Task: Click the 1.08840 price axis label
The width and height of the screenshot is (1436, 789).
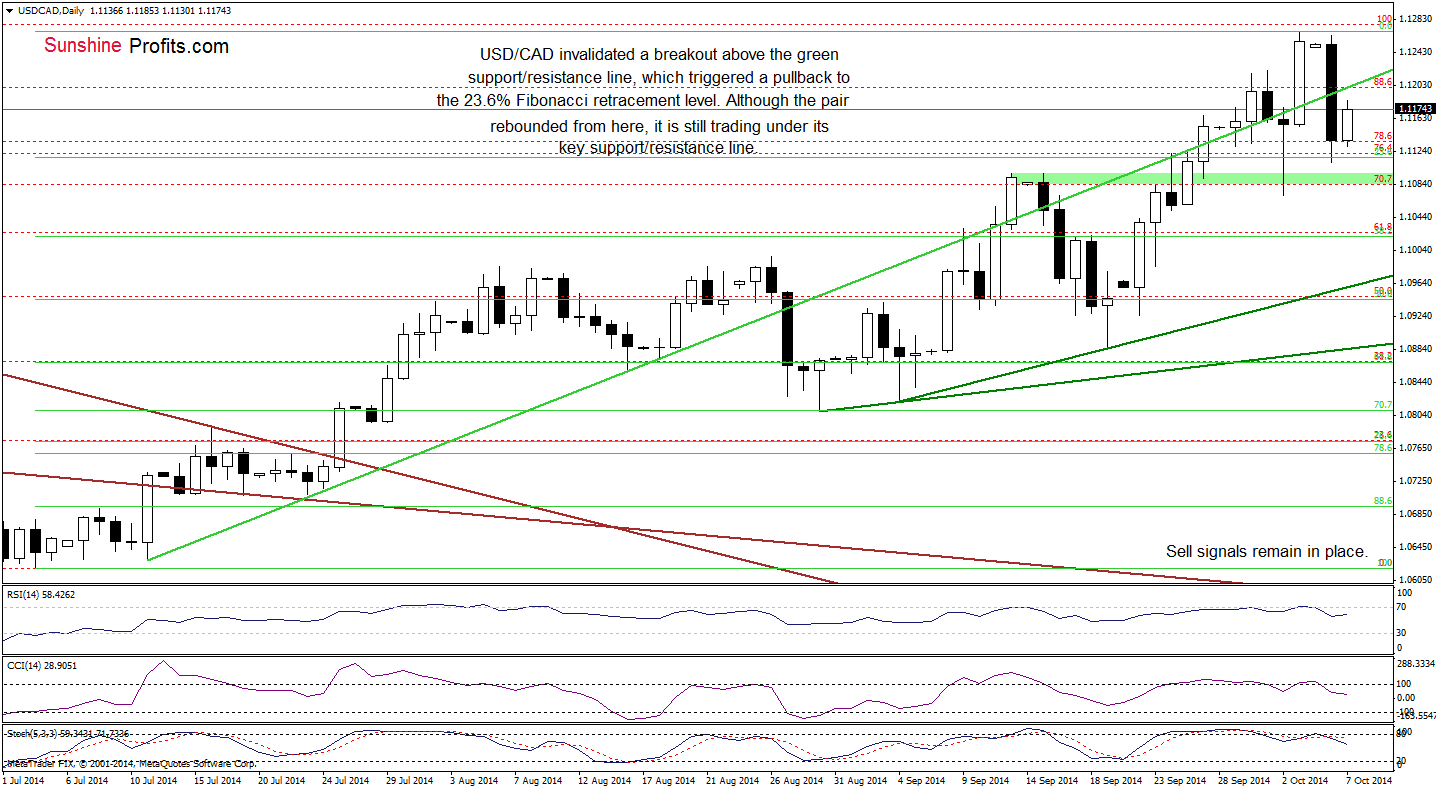Action: pyautogui.click(x=1415, y=349)
